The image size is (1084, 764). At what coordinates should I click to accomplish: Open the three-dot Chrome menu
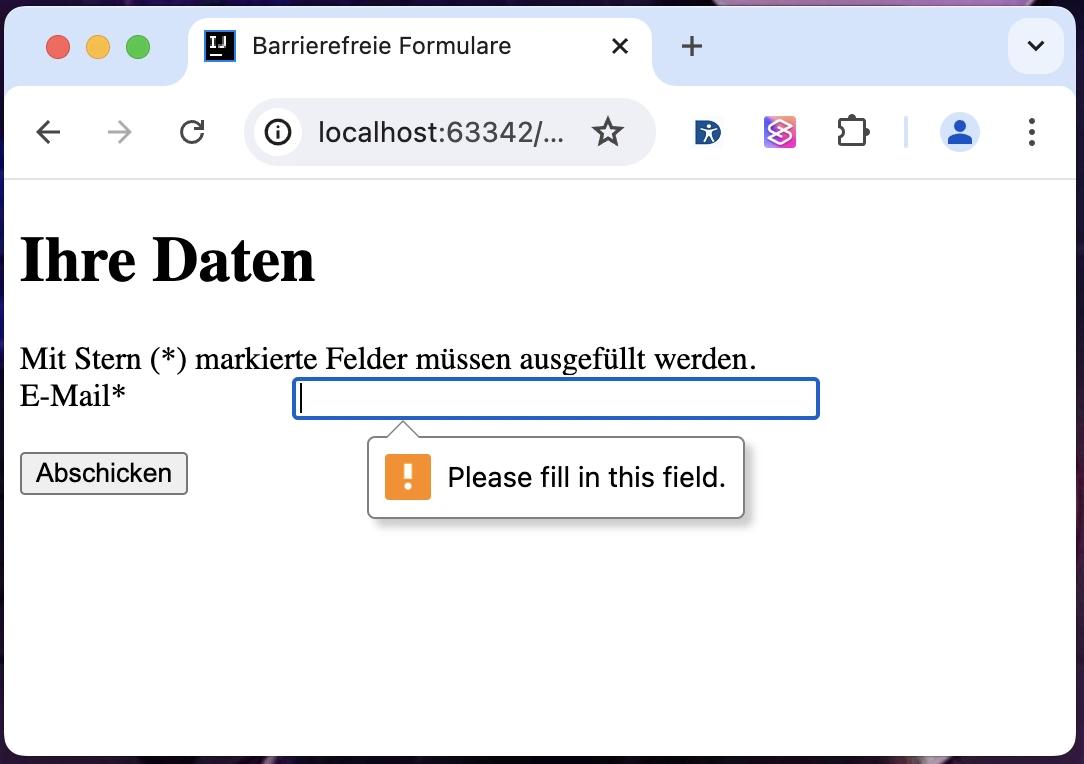click(x=1031, y=132)
